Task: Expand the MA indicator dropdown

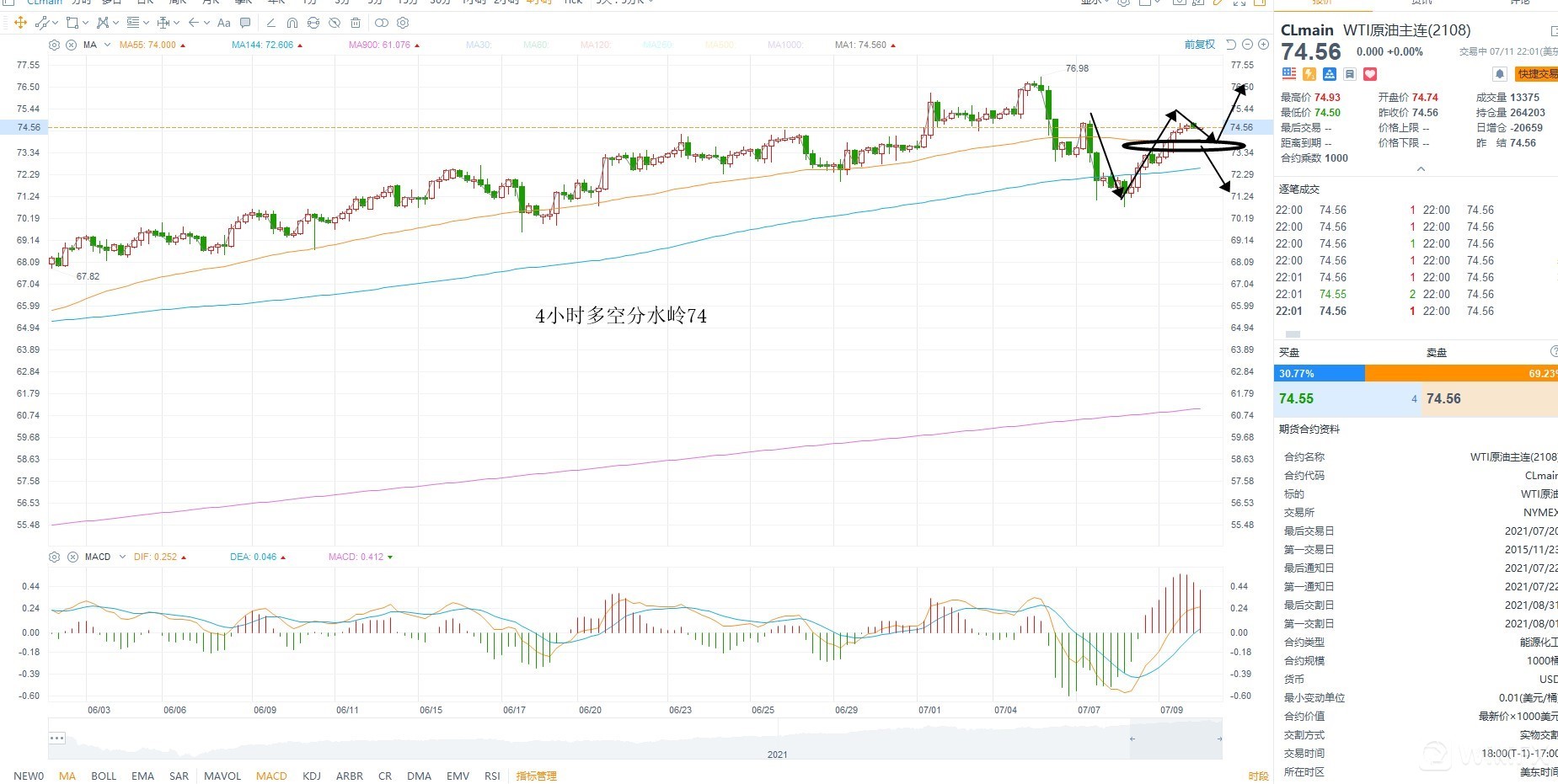Action: tap(107, 45)
